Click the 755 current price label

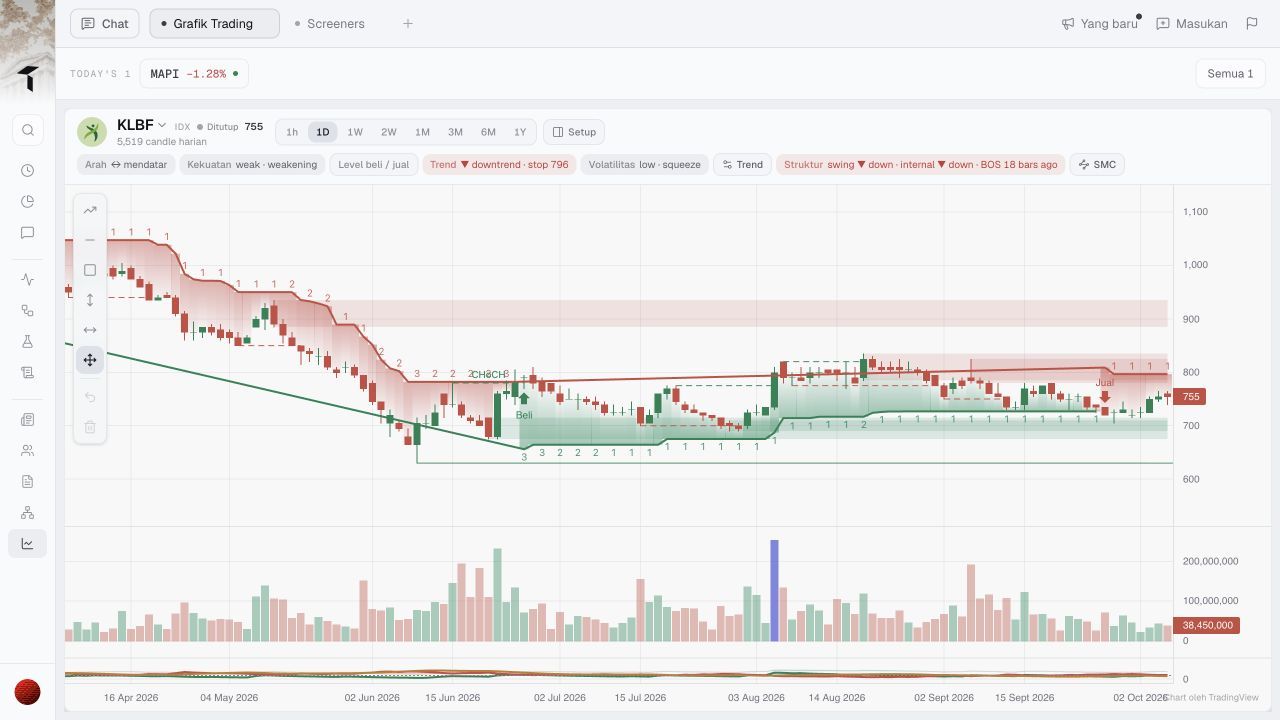(x=1191, y=397)
